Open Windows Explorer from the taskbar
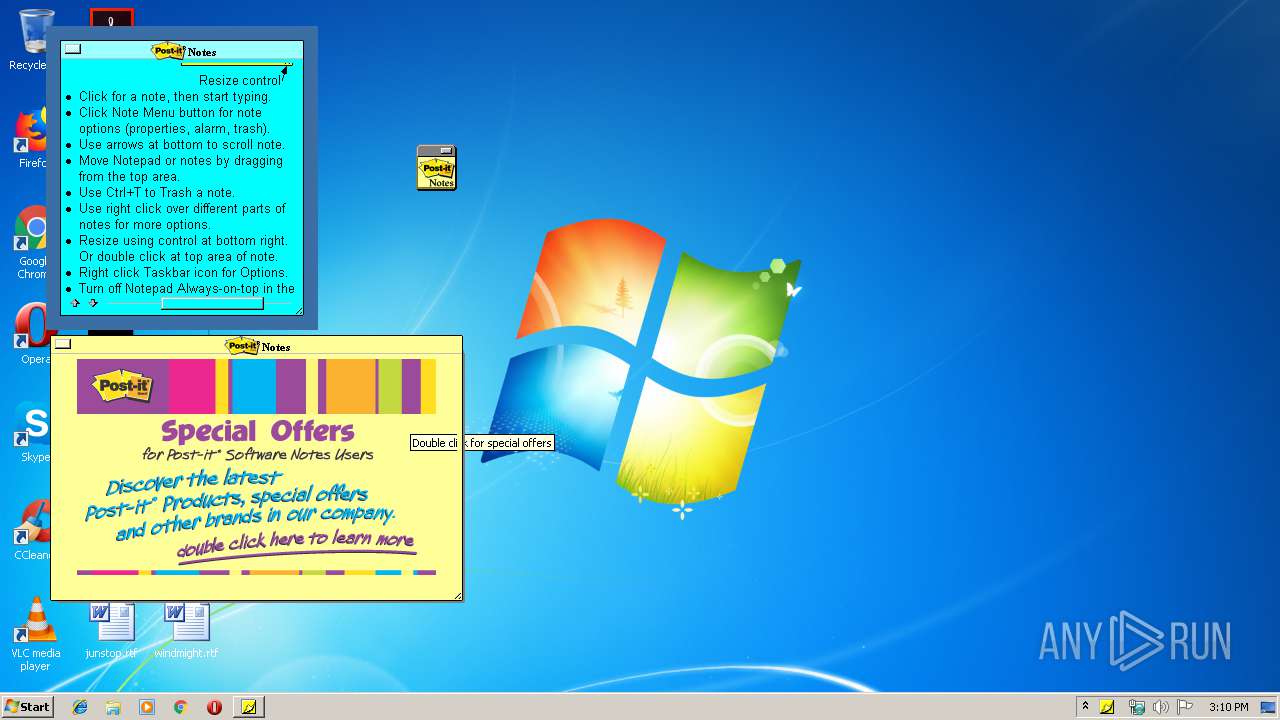Viewport: 1280px width, 720px height. pyautogui.click(x=113, y=707)
